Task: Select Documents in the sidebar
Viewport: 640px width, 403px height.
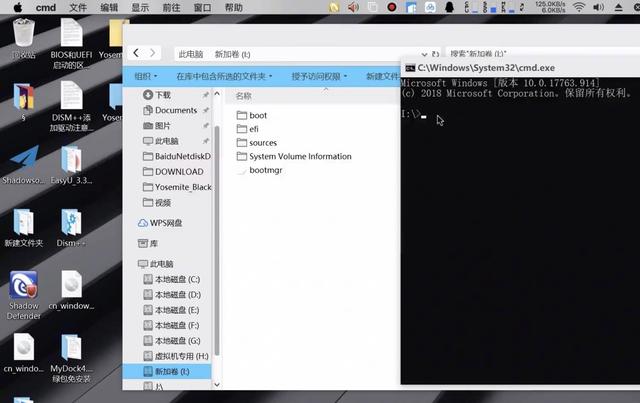Action: click(170, 110)
